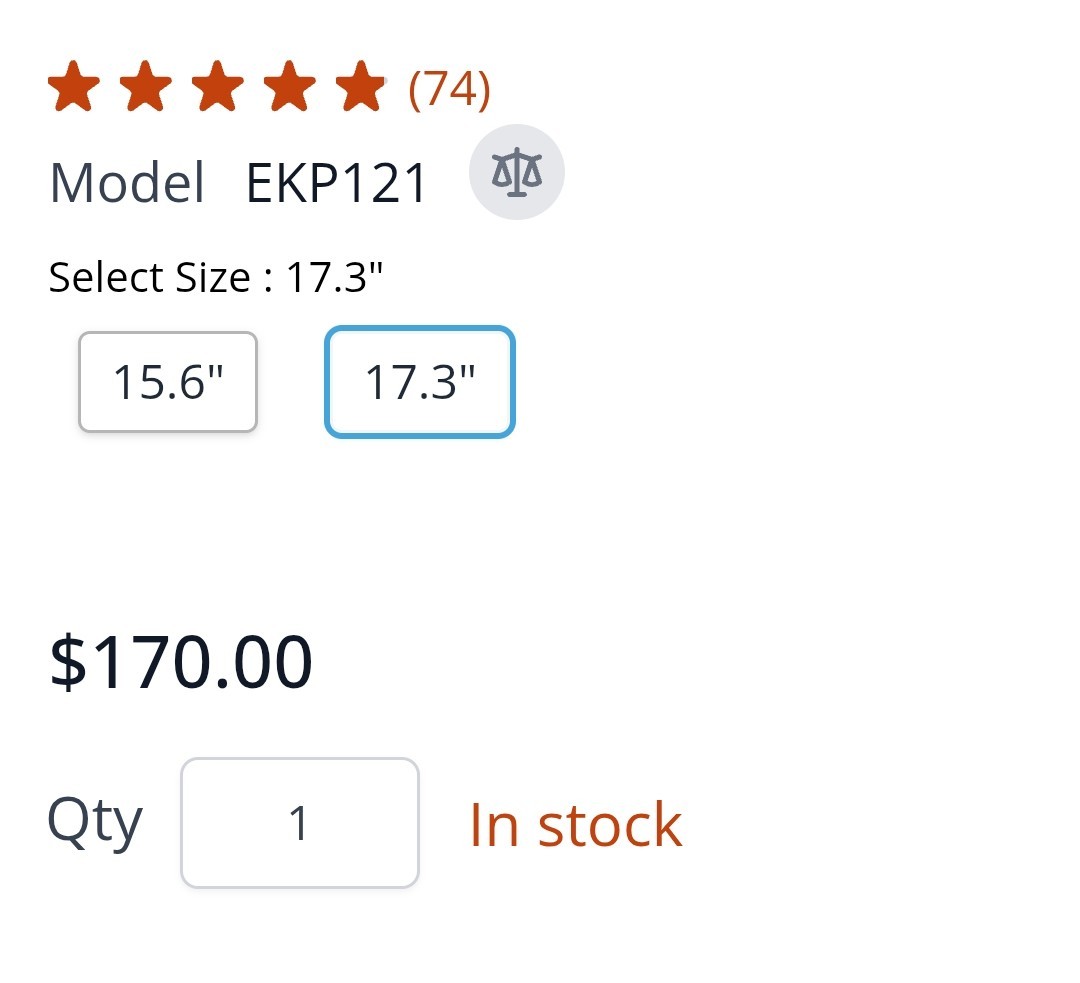Click the third rating star
Viewport: 1080px width, 983px height.
click(x=217, y=86)
